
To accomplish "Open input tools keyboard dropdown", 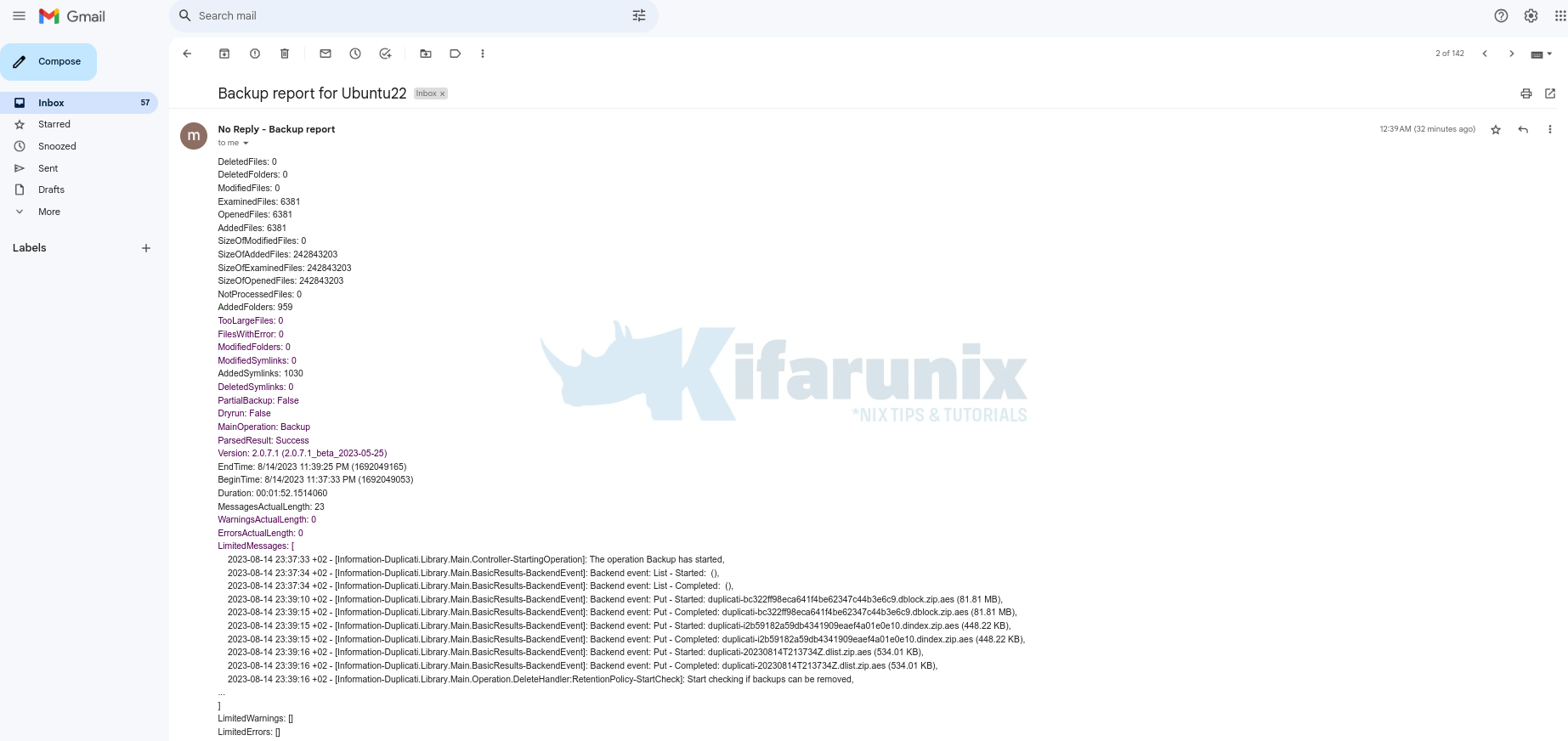I will tap(1542, 54).
